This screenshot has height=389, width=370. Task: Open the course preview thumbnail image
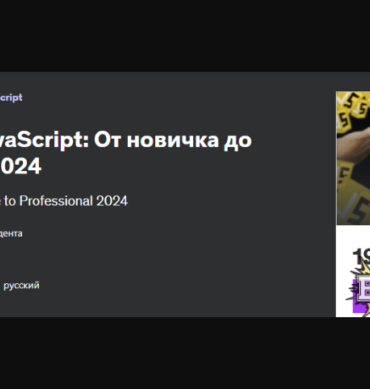[353, 158]
